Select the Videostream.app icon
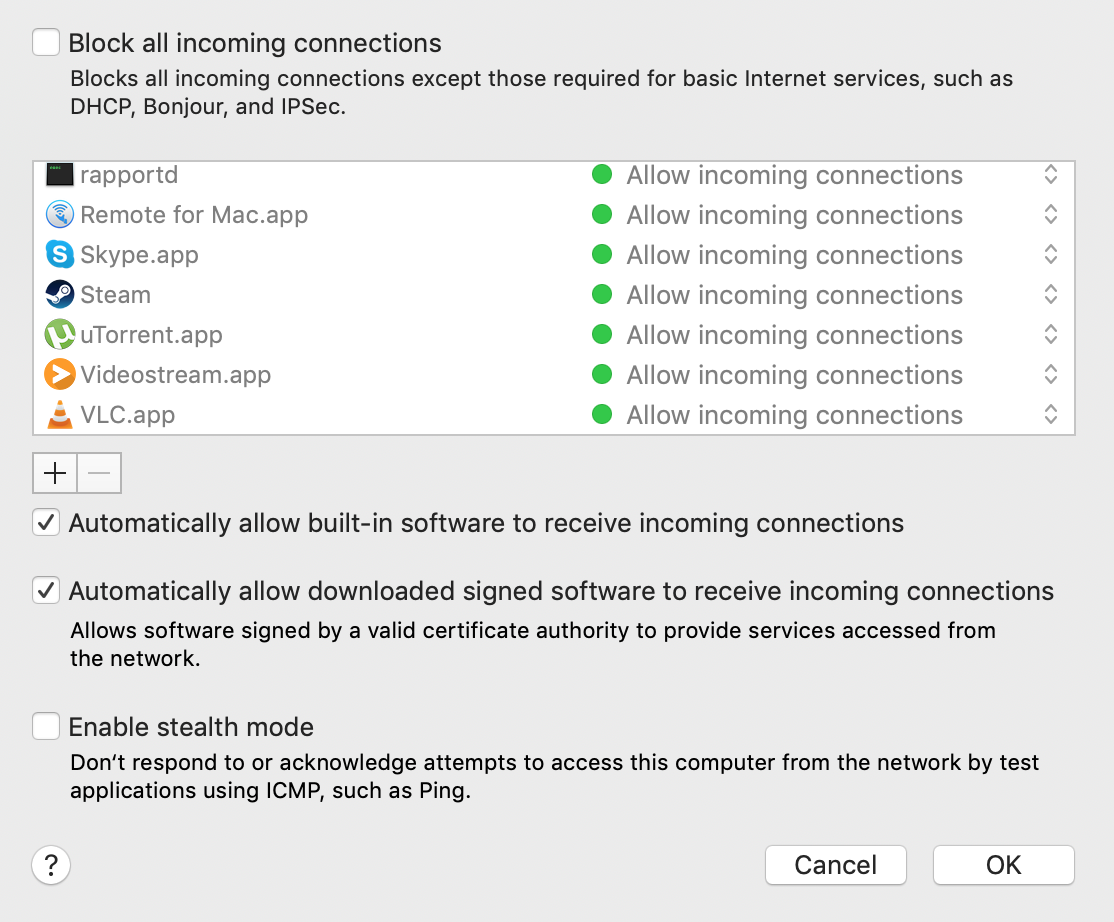The image size is (1114, 922). tap(60, 374)
